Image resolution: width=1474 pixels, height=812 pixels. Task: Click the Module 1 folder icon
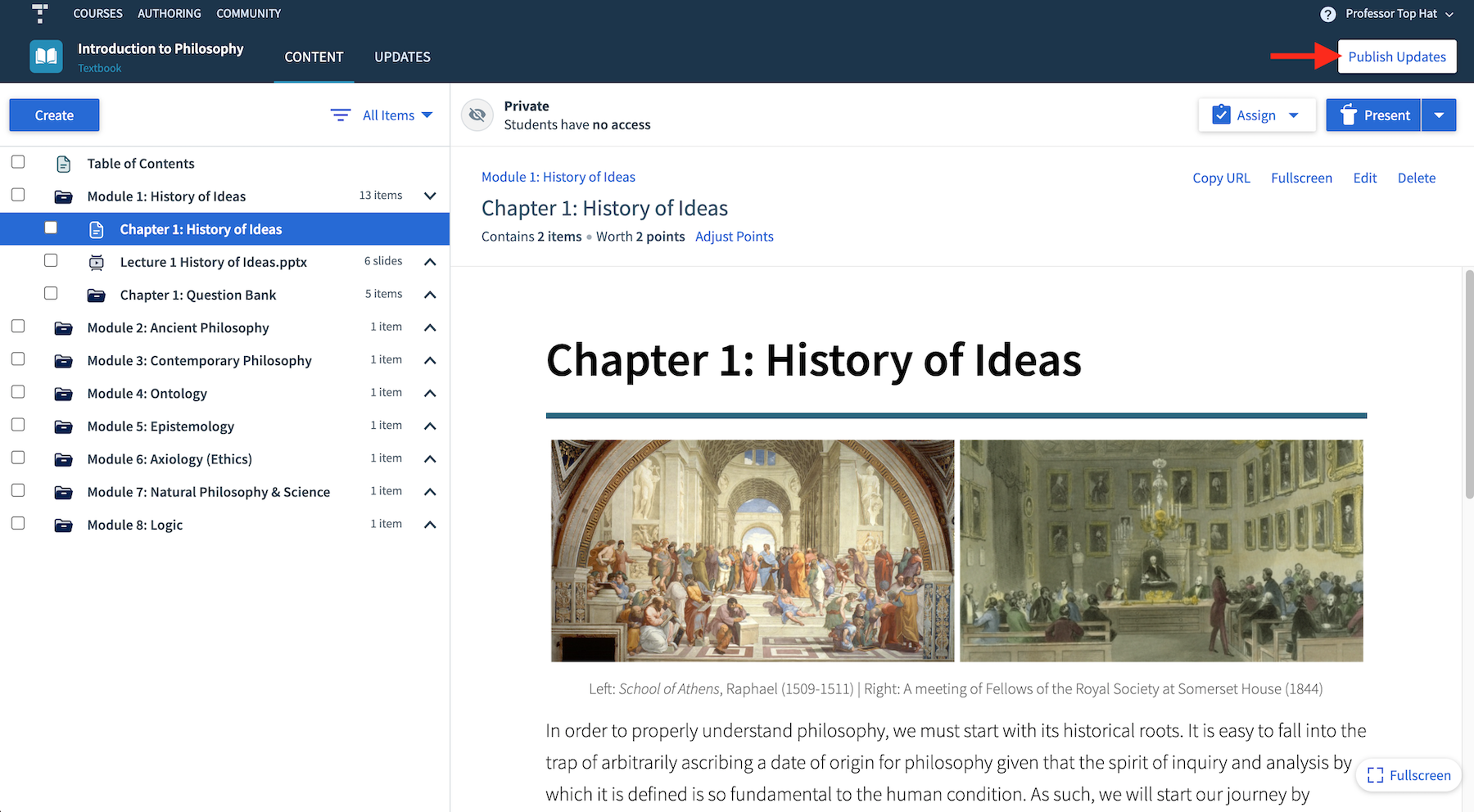(63, 196)
